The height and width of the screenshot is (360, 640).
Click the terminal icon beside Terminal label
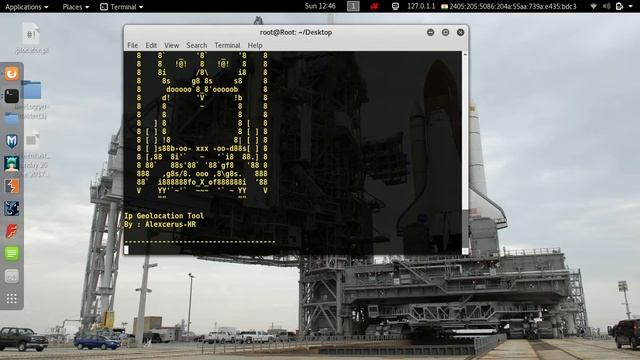click(x=104, y=7)
